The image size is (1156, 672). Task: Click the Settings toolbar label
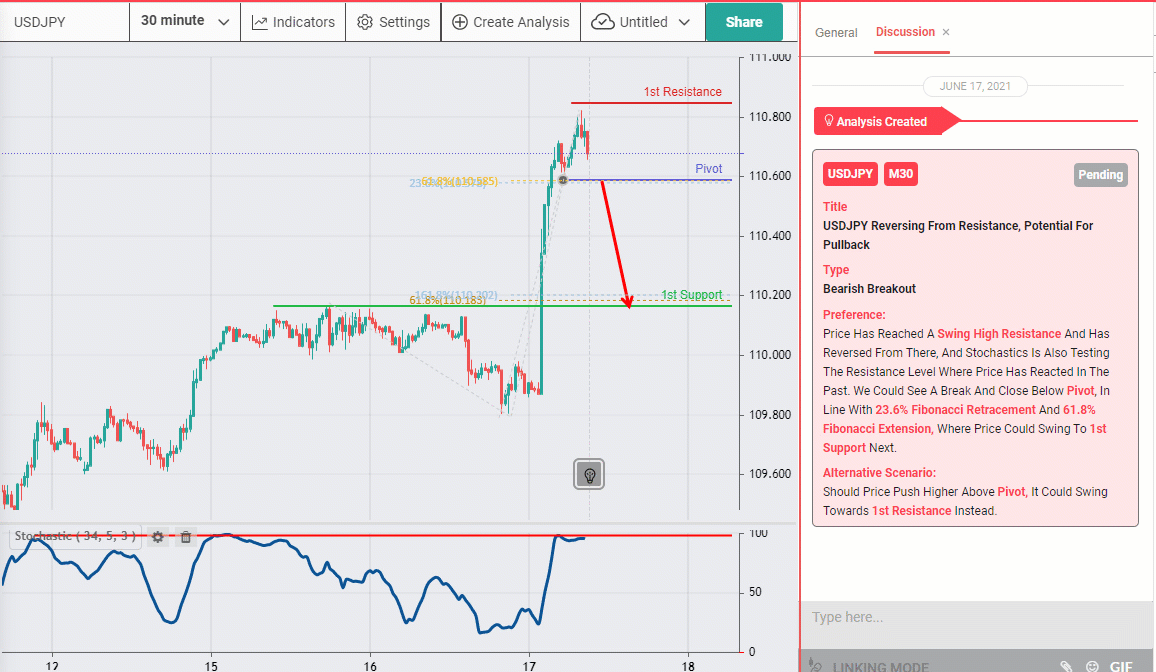coord(404,22)
